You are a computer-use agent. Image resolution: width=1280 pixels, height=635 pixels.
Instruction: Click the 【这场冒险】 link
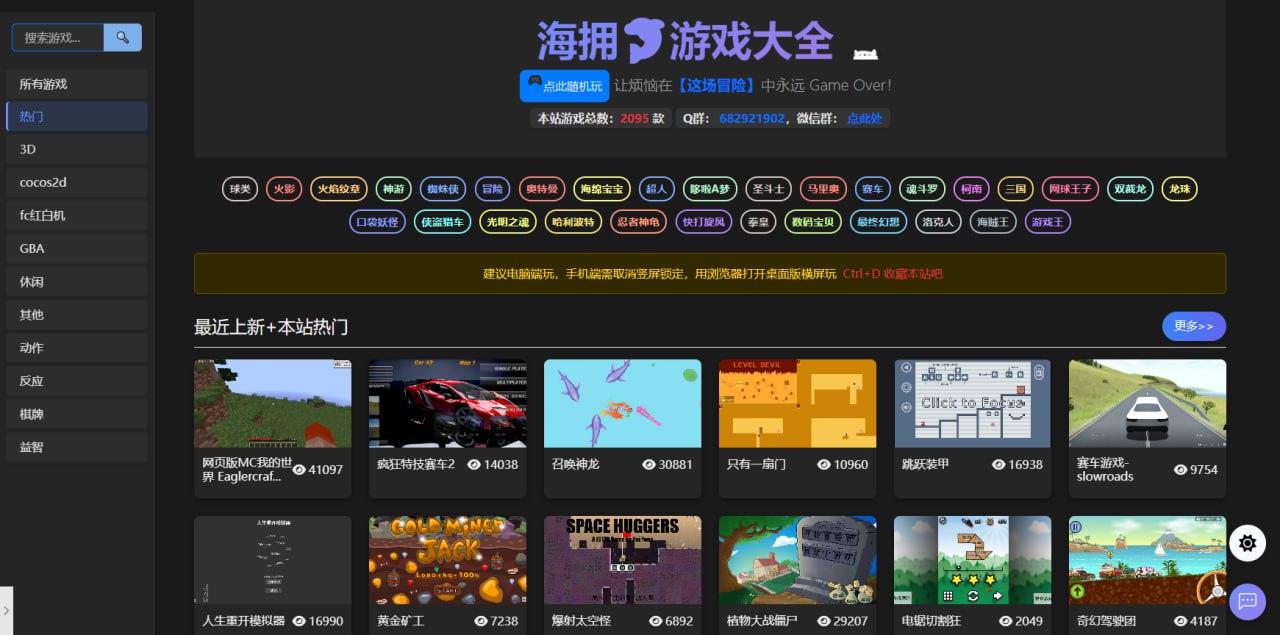point(715,86)
